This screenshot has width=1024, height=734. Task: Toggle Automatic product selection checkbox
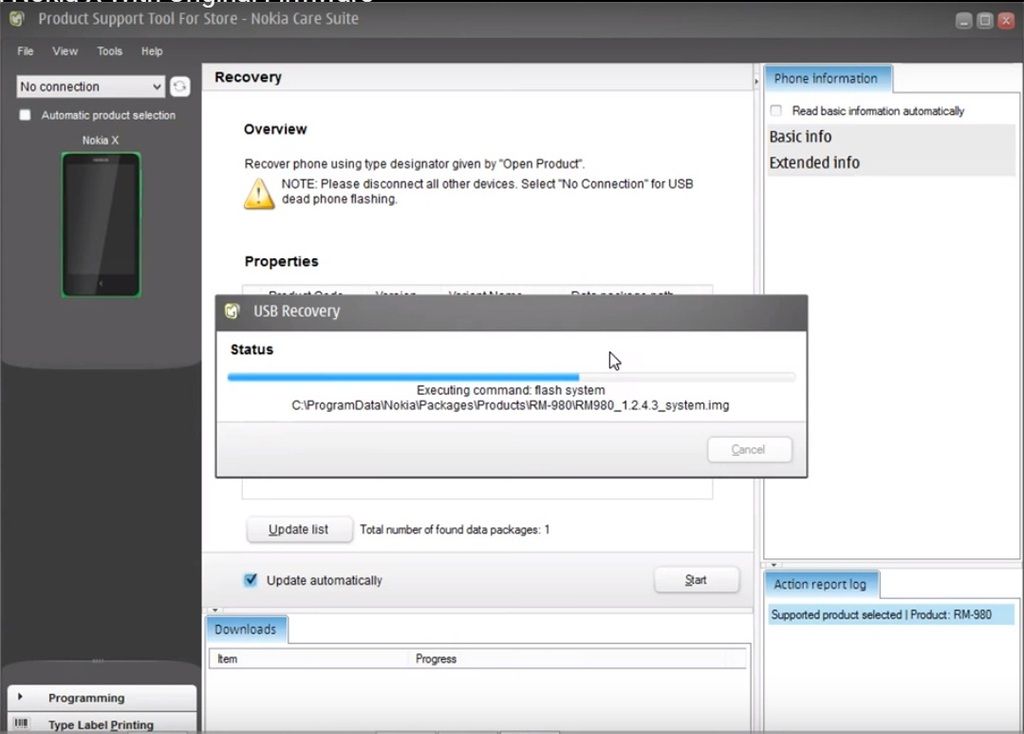point(26,115)
